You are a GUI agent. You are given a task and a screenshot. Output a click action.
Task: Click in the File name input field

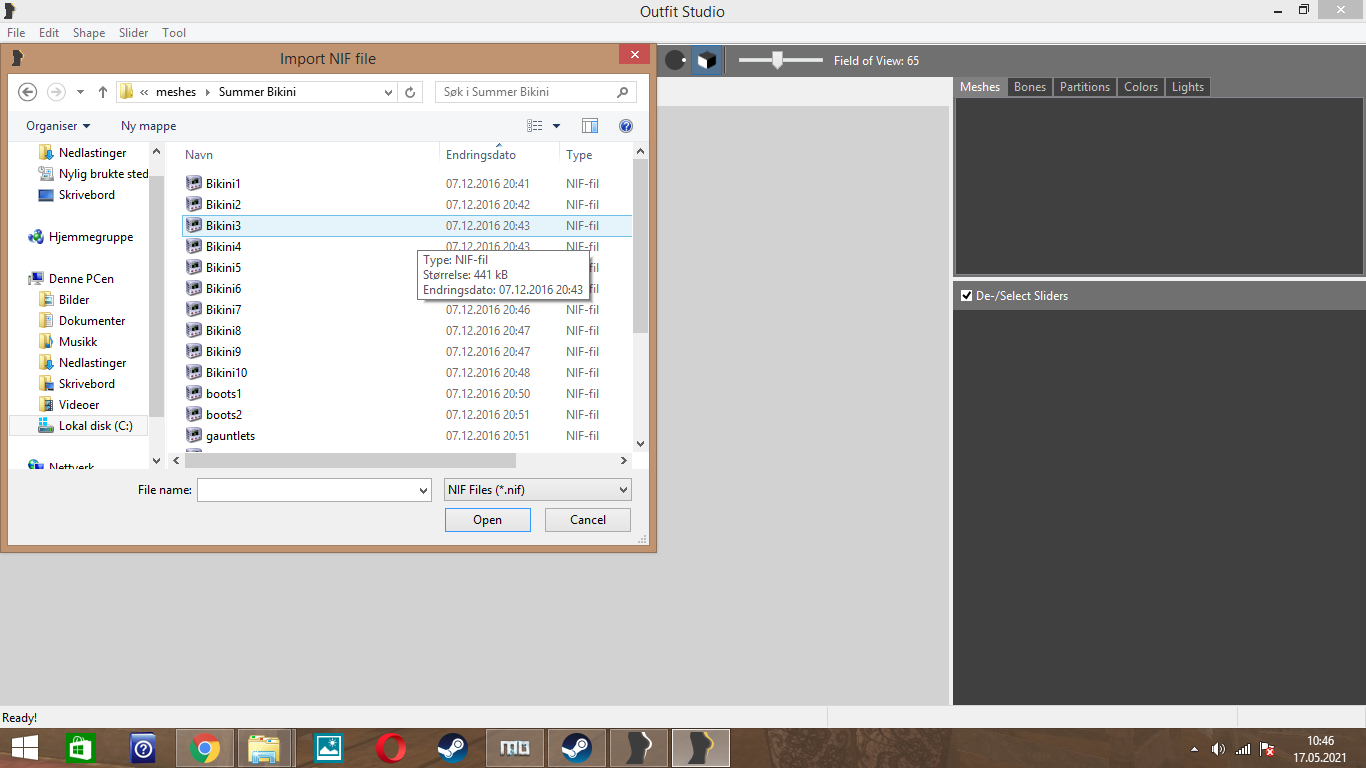point(307,490)
